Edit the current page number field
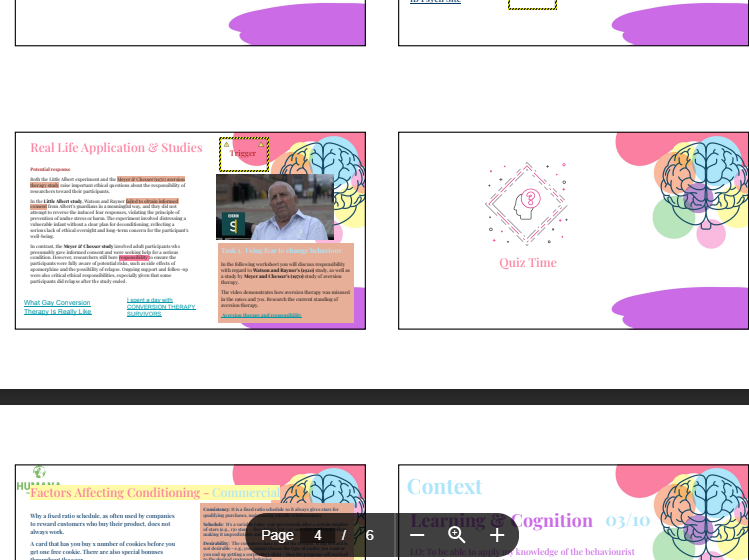The height and width of the screenshot is (560, 749). (317, 535)
